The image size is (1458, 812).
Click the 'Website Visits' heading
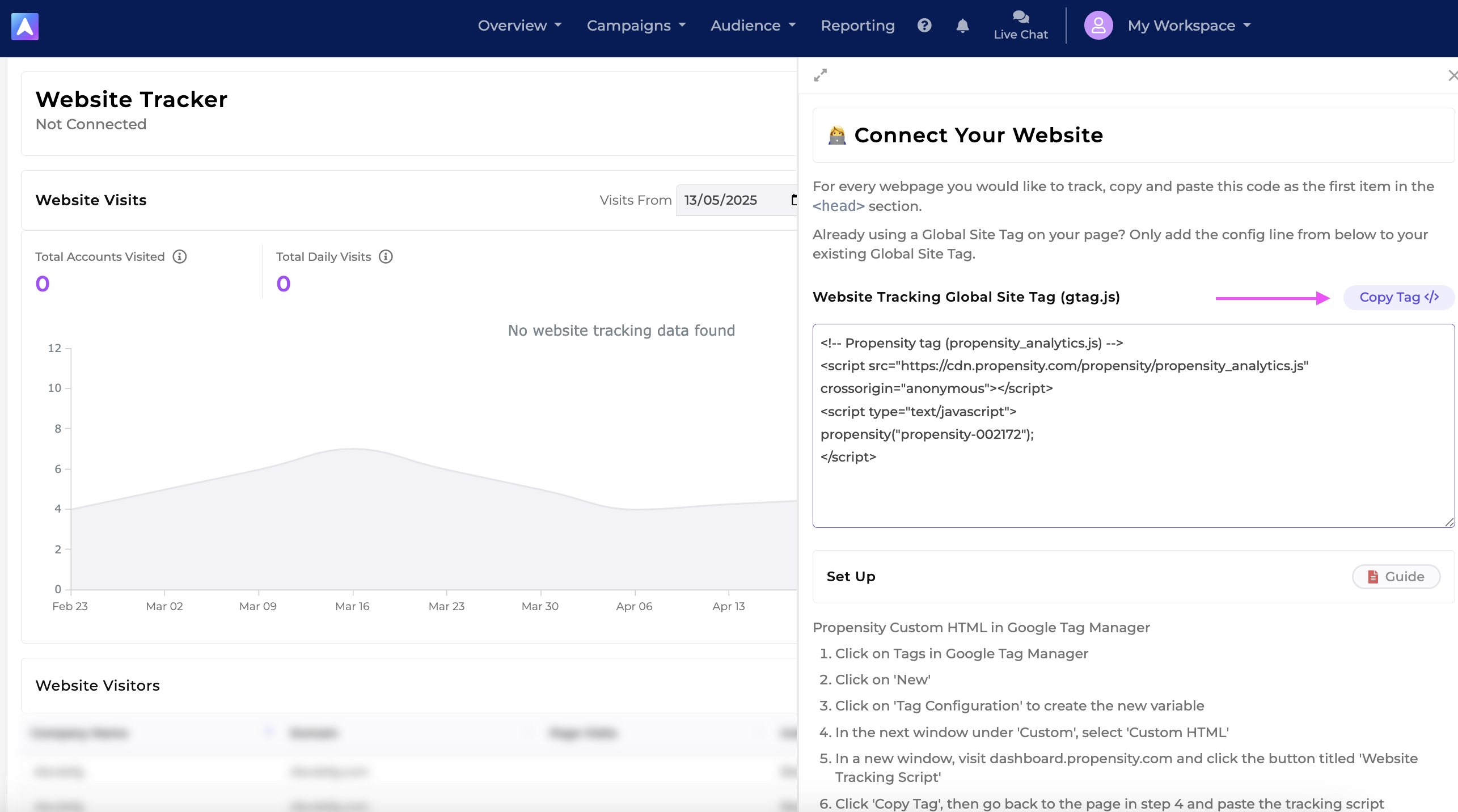(91, 200)
